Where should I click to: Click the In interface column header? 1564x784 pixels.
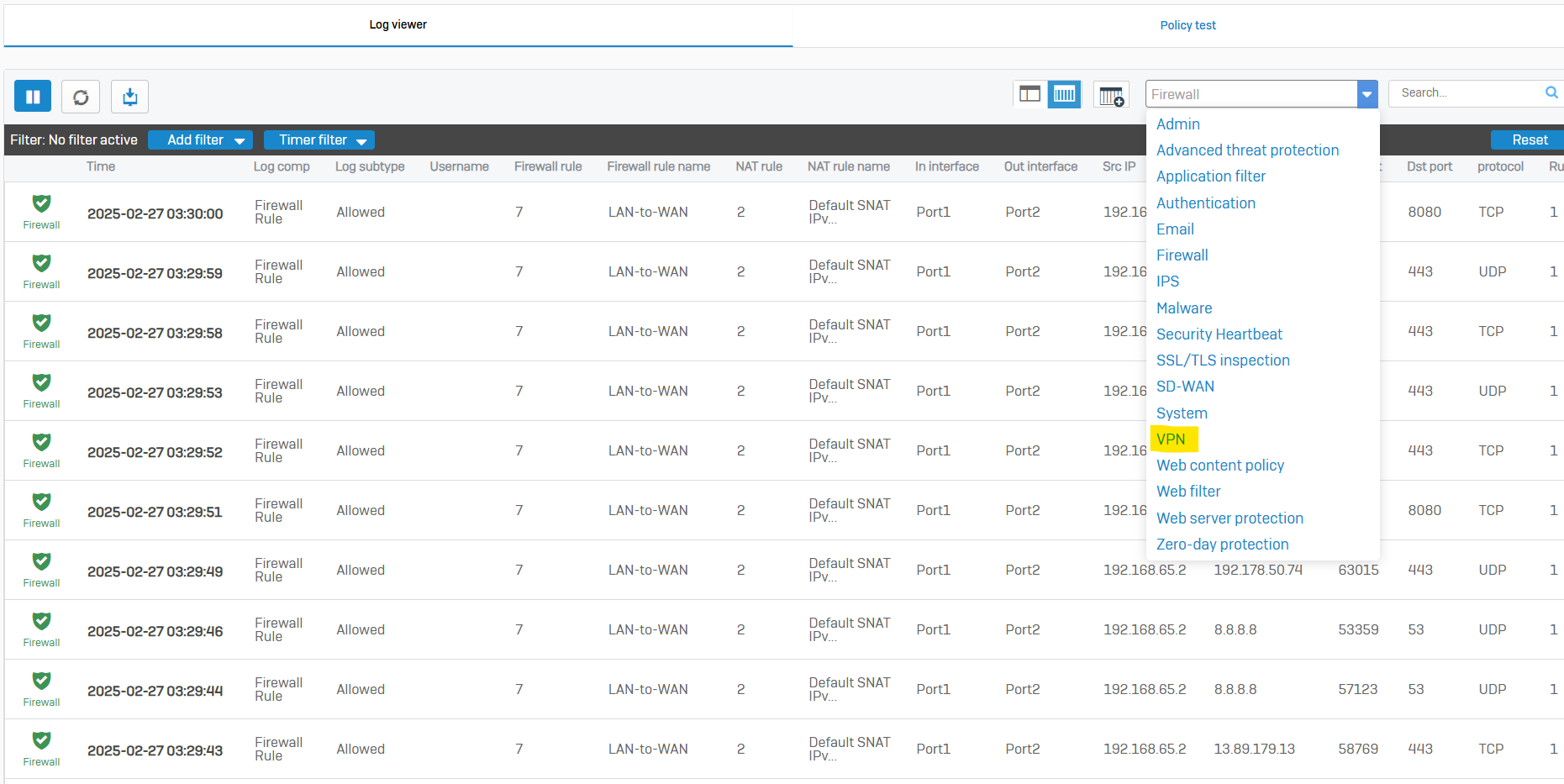tap(946, 166)
